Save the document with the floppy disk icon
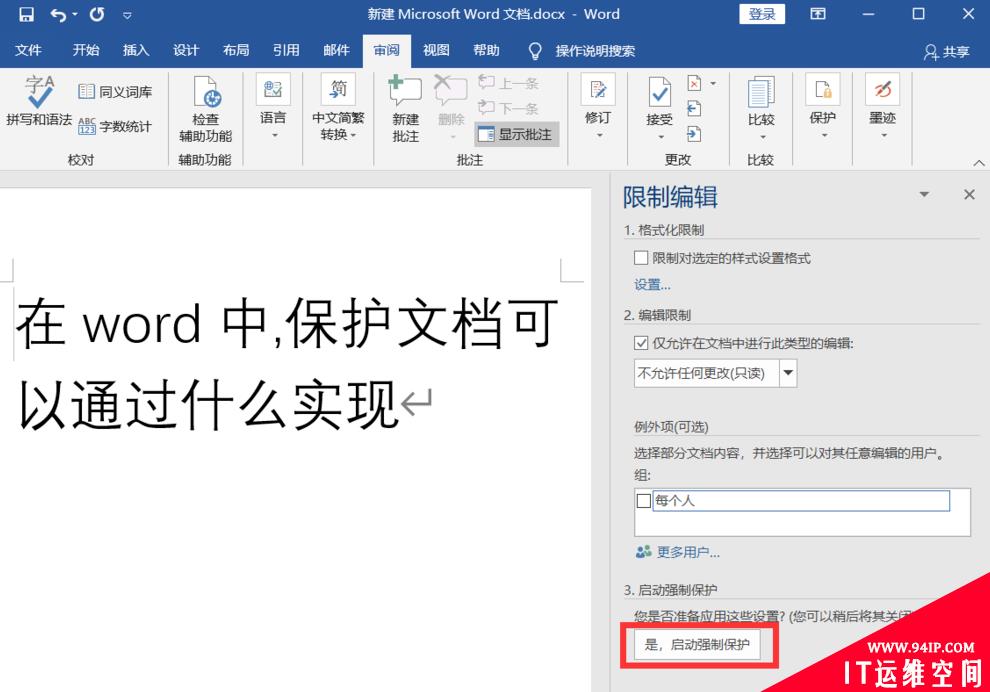The height and width of the screenshot is (692, 990). [x=26, y=14]
